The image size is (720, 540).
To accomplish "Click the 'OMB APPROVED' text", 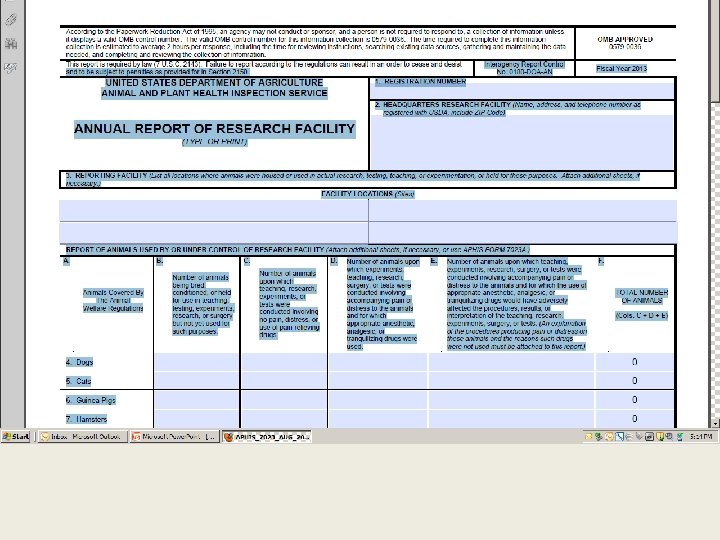I will click(625, 39).
